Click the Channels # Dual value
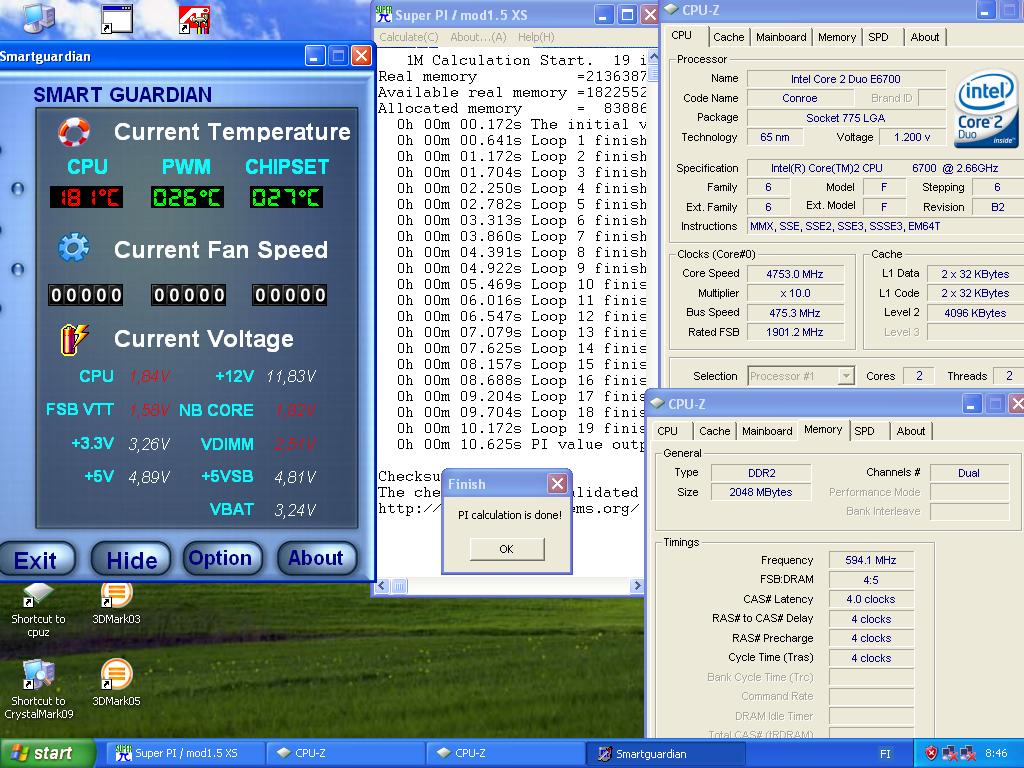This screenshot has height=768, width=1024. tap(969, 473)
